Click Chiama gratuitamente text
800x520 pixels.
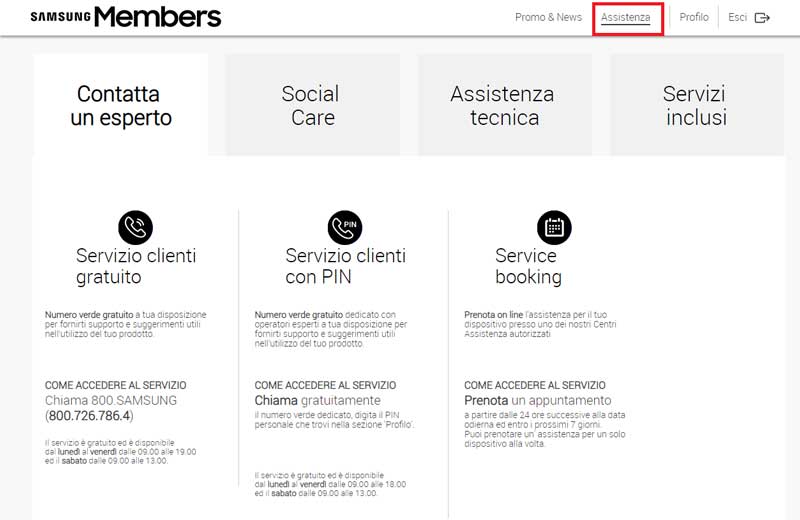pos(317,400)
